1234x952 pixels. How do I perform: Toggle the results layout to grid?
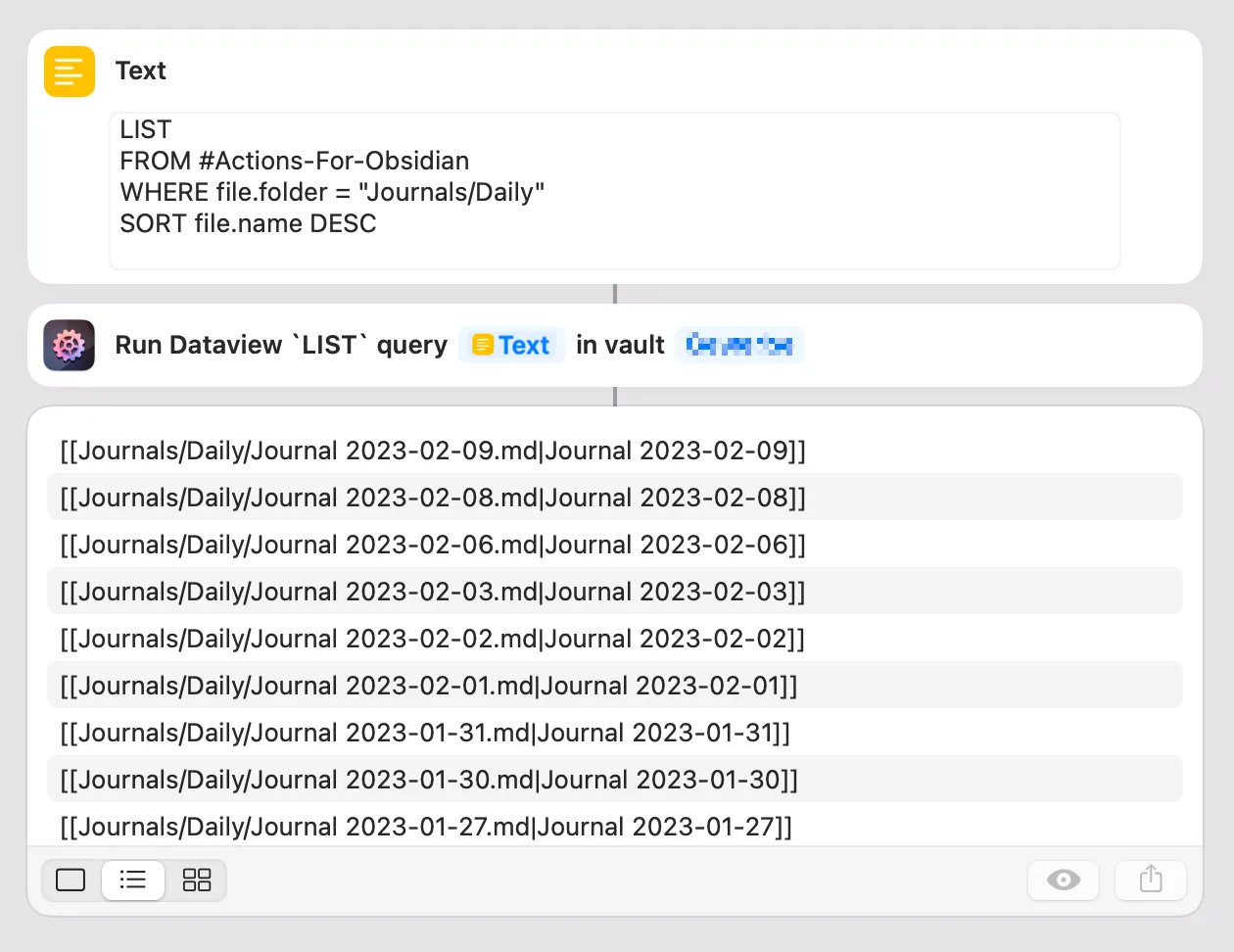(x=196, y=880)
